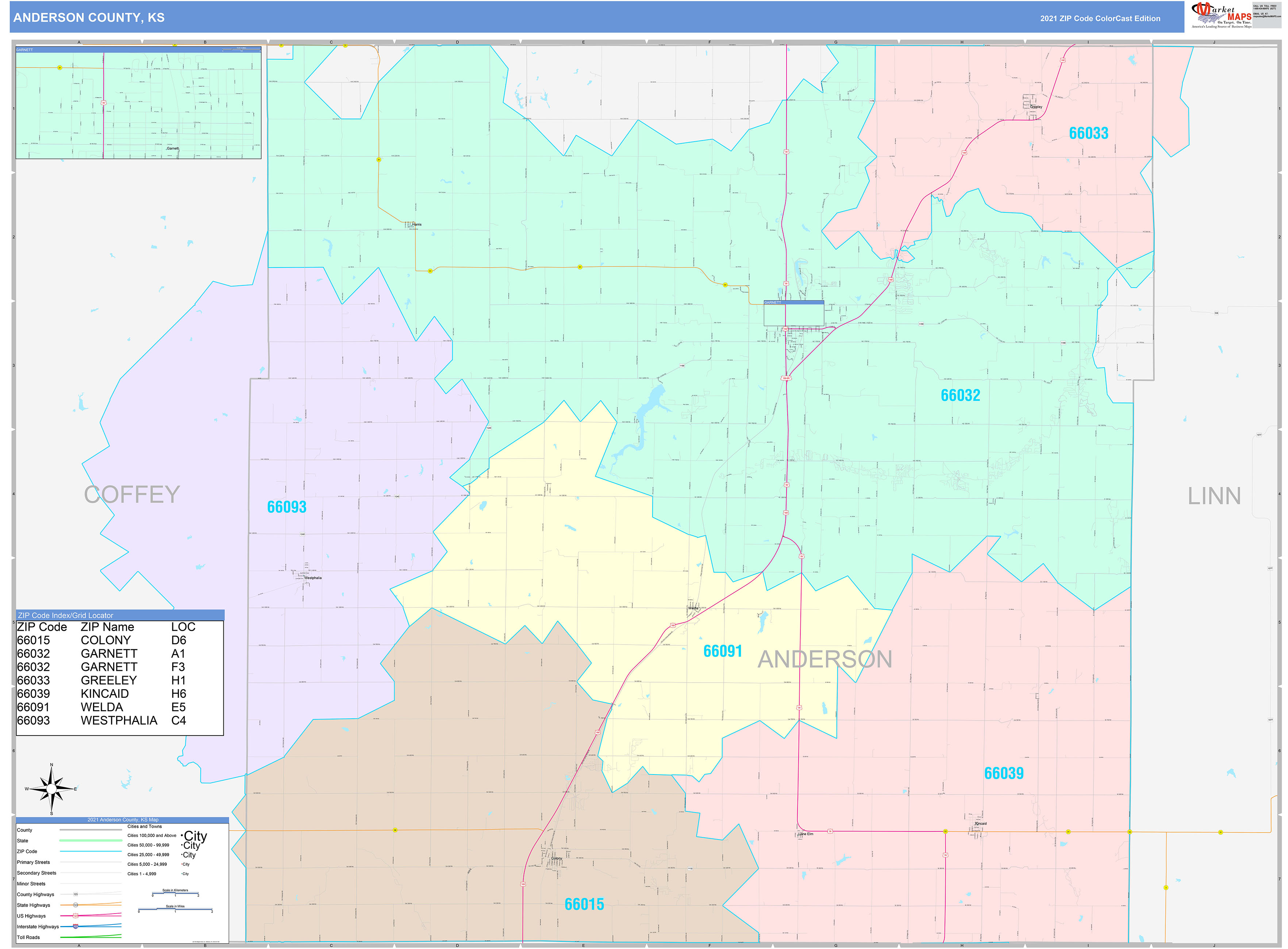
Task: Click the Cities 100,000 and Above city symbol
Action: (x=195, y=837)
